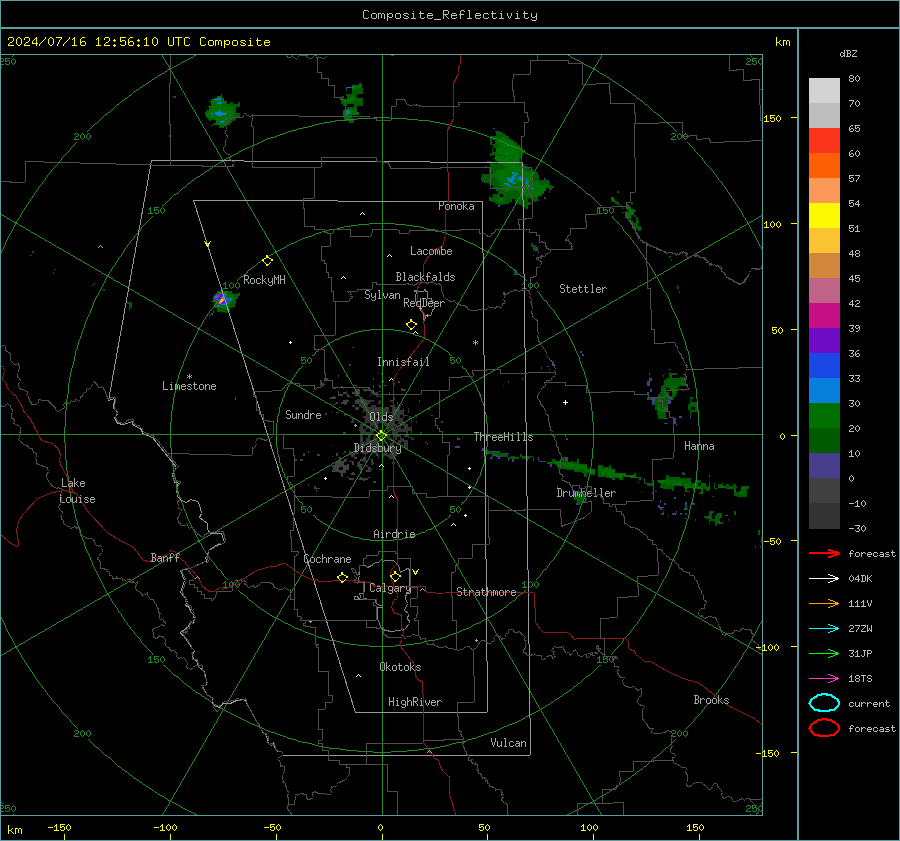Click the ThreeHills city label

503,437
